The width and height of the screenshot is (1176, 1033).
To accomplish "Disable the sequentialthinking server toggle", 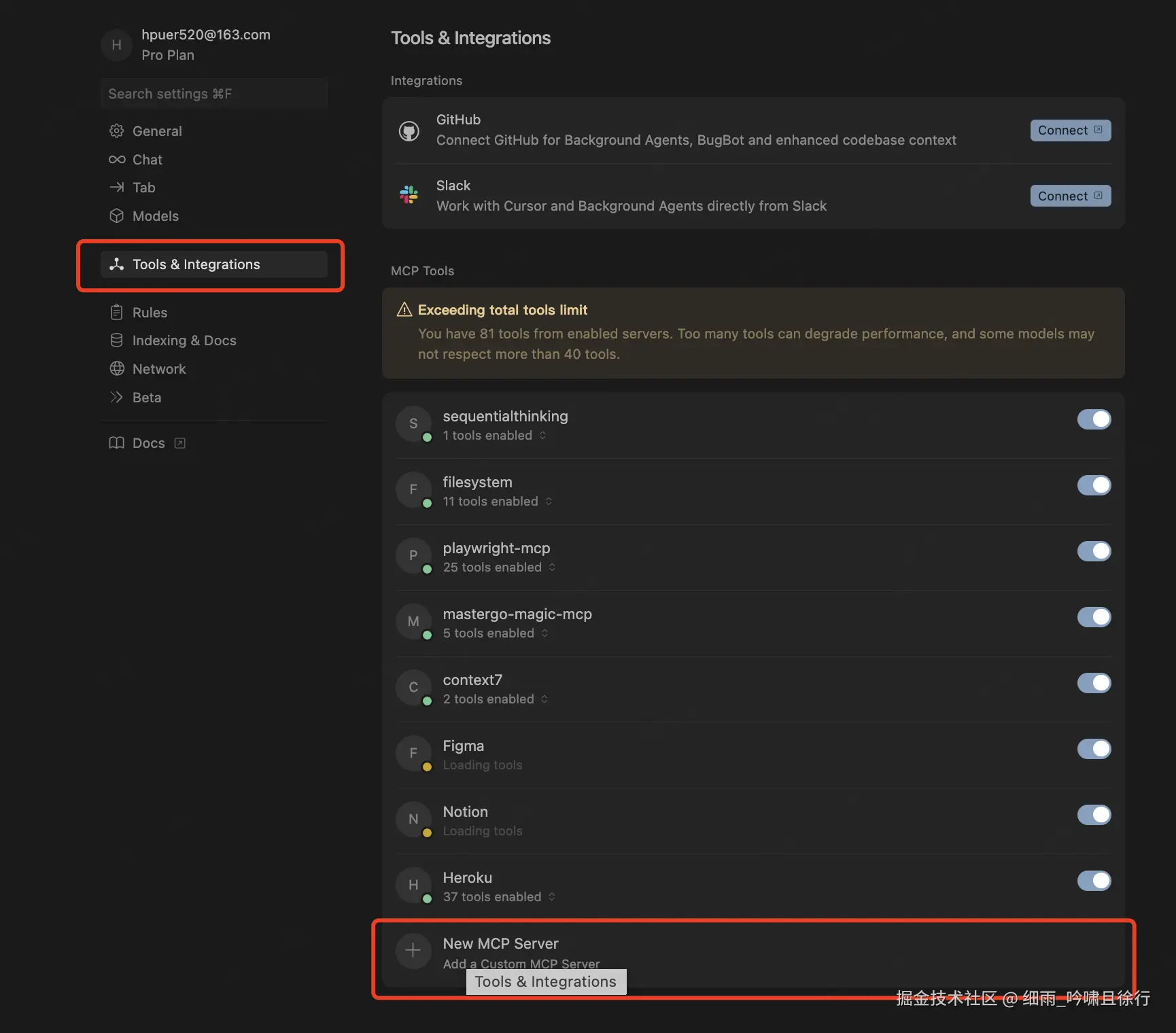I will (1094, 419).
